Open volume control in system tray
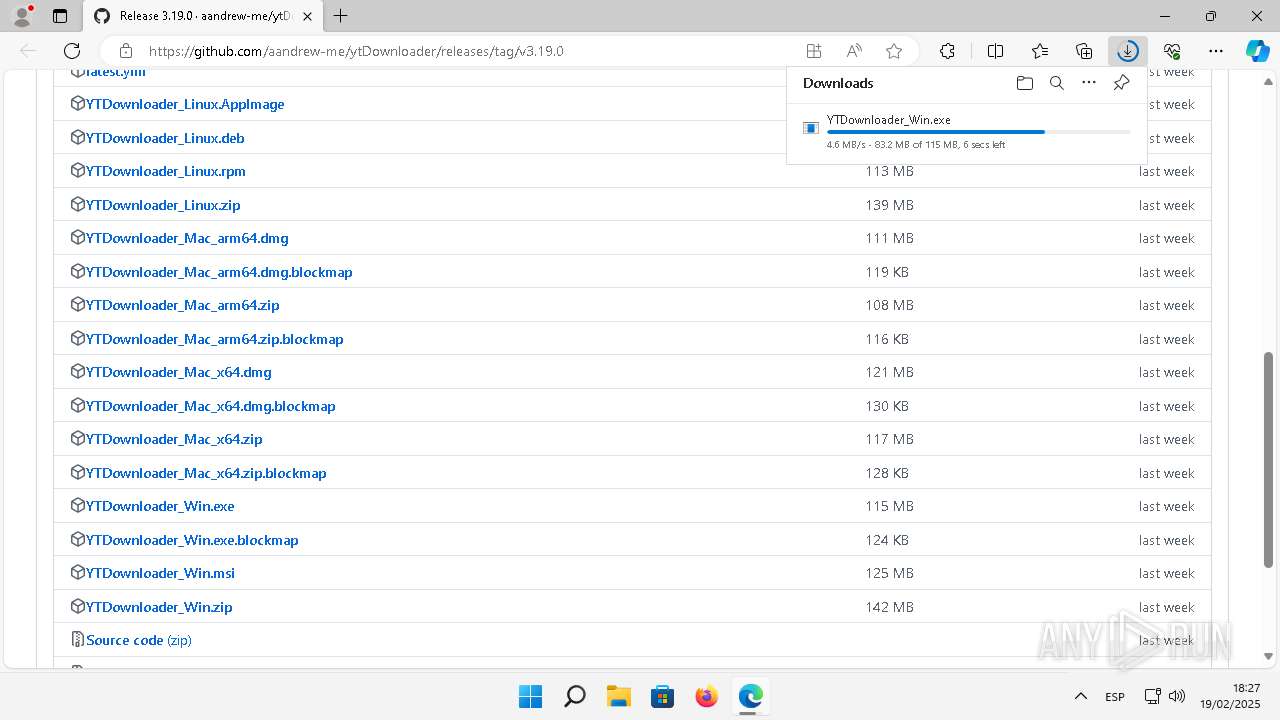 pos(1177,696)
